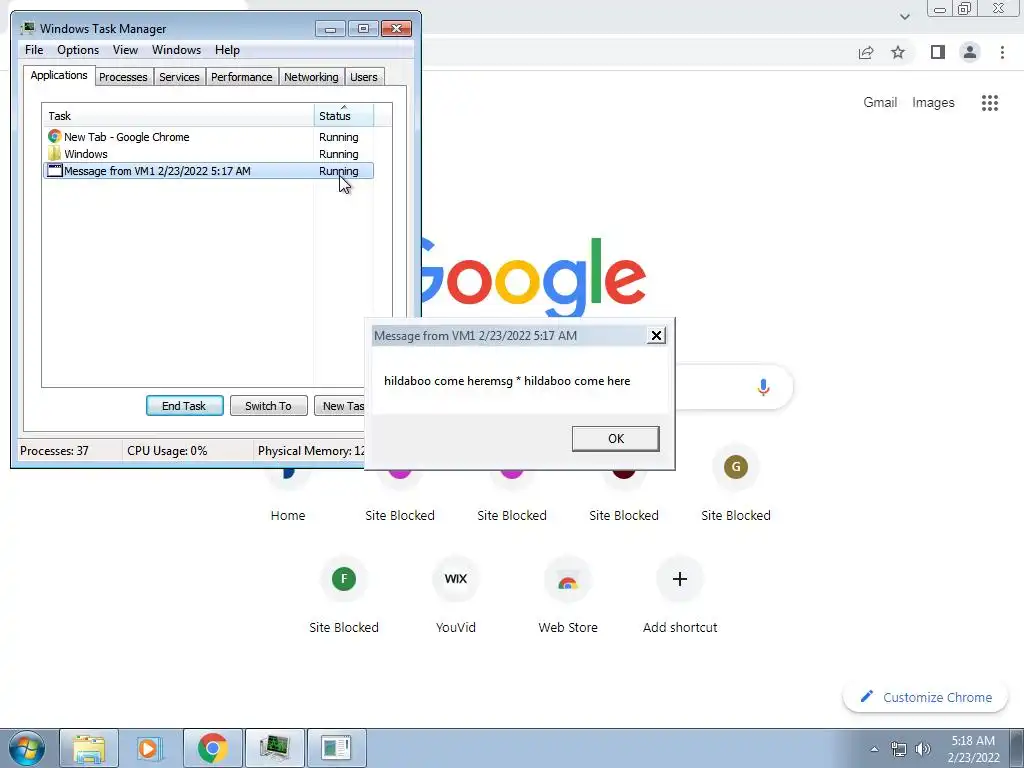Click the Show desktop strip

(1017, 748)
